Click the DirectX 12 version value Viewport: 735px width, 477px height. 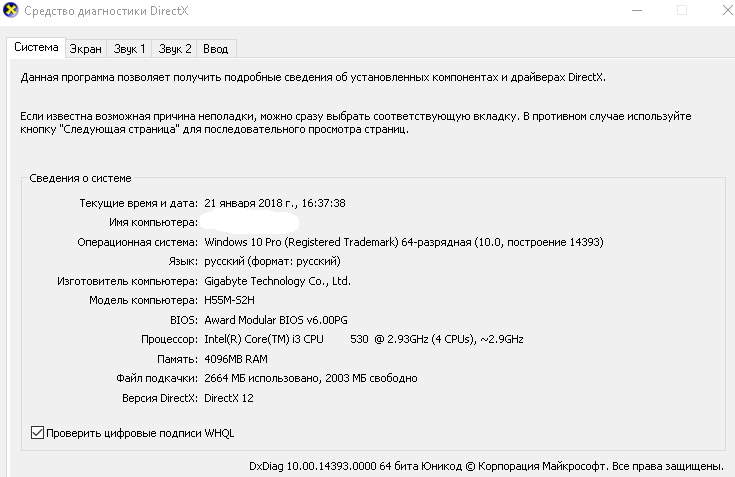(x=229, y=398)
